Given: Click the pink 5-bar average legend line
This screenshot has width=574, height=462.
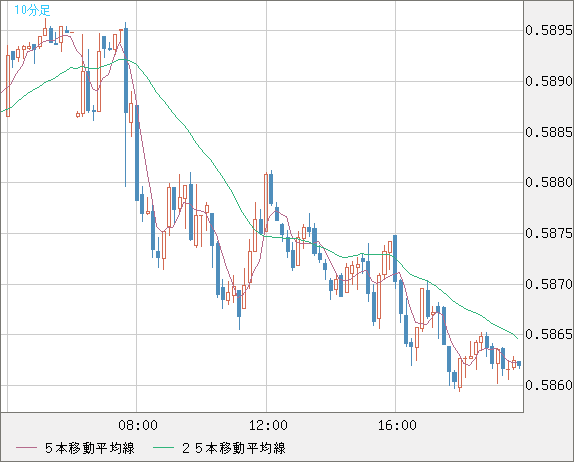Looking at the screenshot, I should tap(26, 448).
